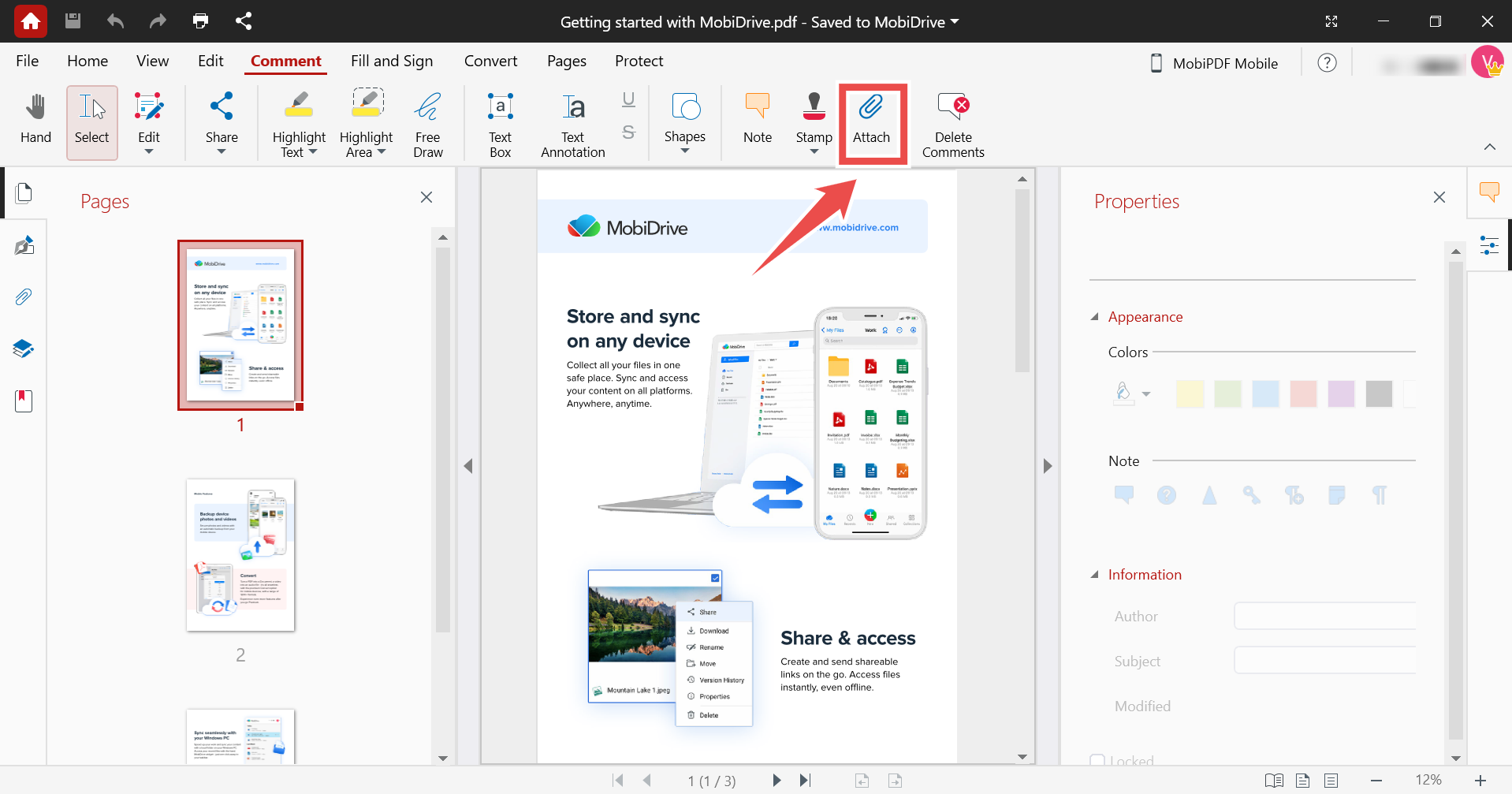The height and width of the screenshot is (794, 1512).
Task: Switch to the Protect tab
Action: [639, 61]
